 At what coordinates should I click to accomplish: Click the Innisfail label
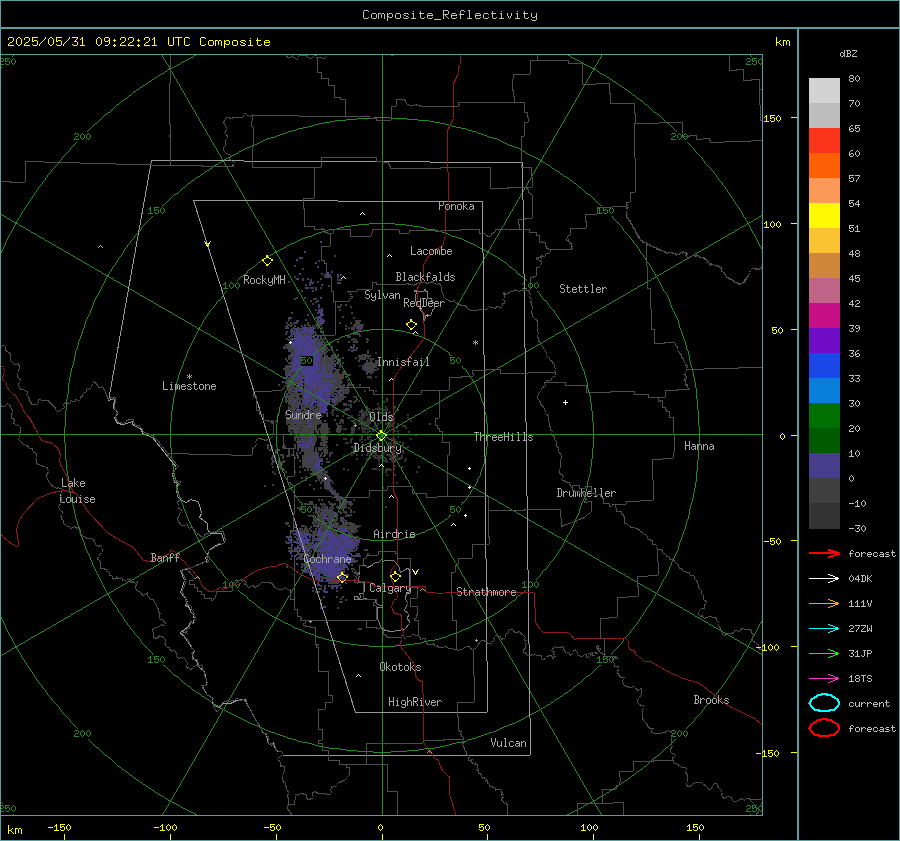(x=403, y=362)
